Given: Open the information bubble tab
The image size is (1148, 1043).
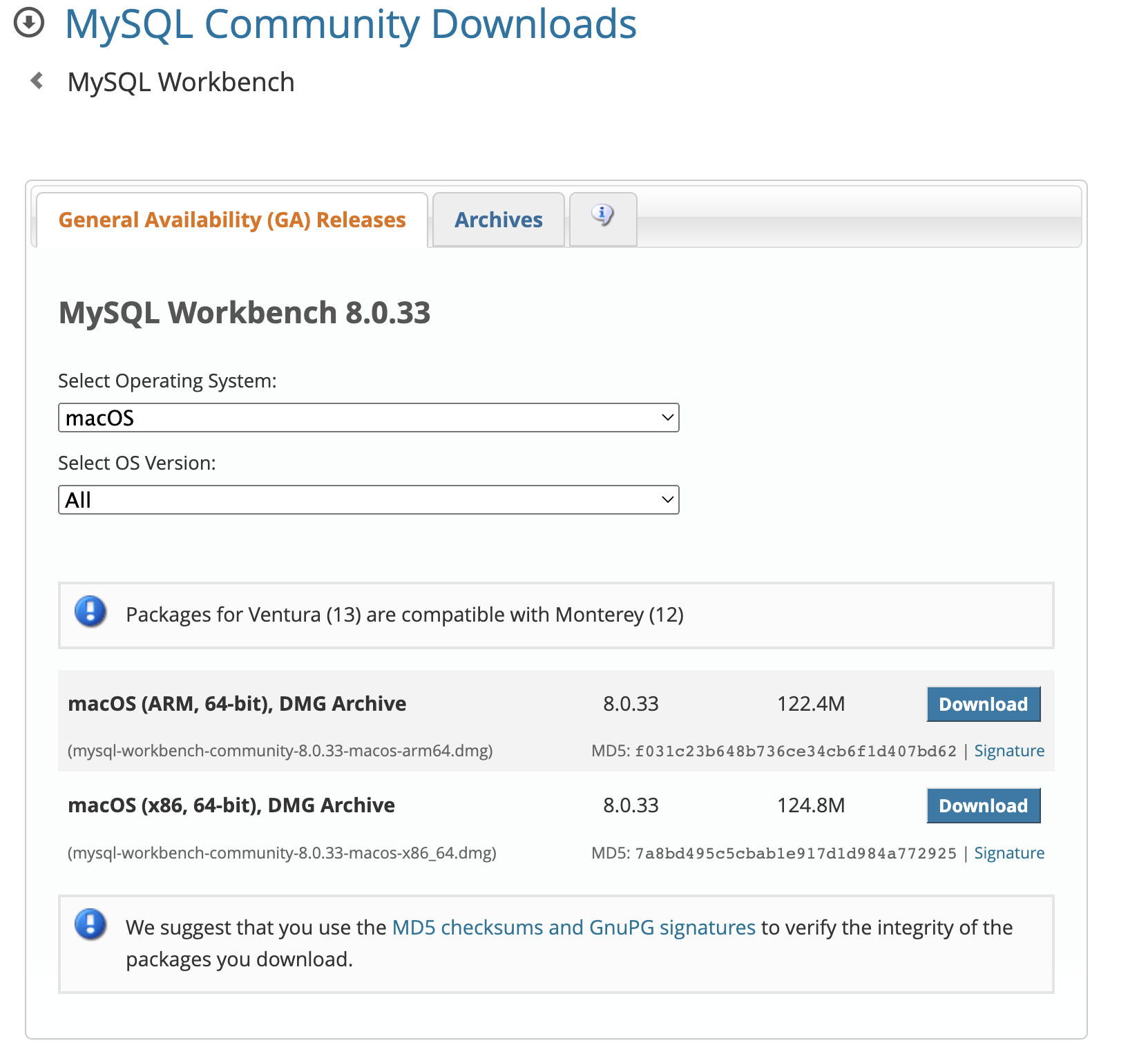Looking at the screenshot, I should (603, 218).
